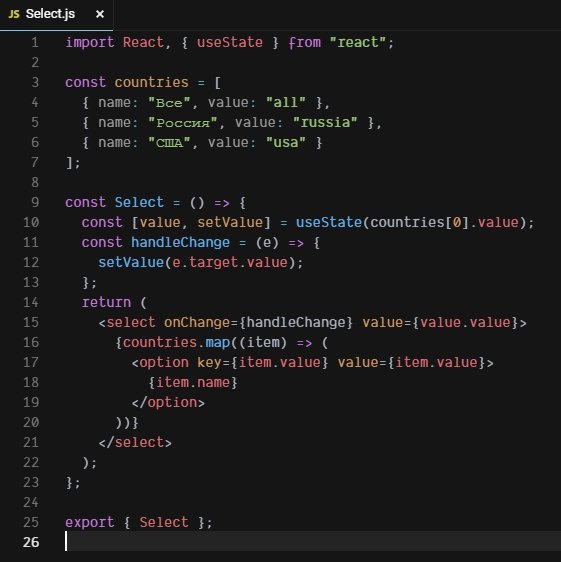Image resolution: width=561 pixels, height=562 pixels.
Task: Click "Select" in the export statement
Action: [x=164, y=523]
